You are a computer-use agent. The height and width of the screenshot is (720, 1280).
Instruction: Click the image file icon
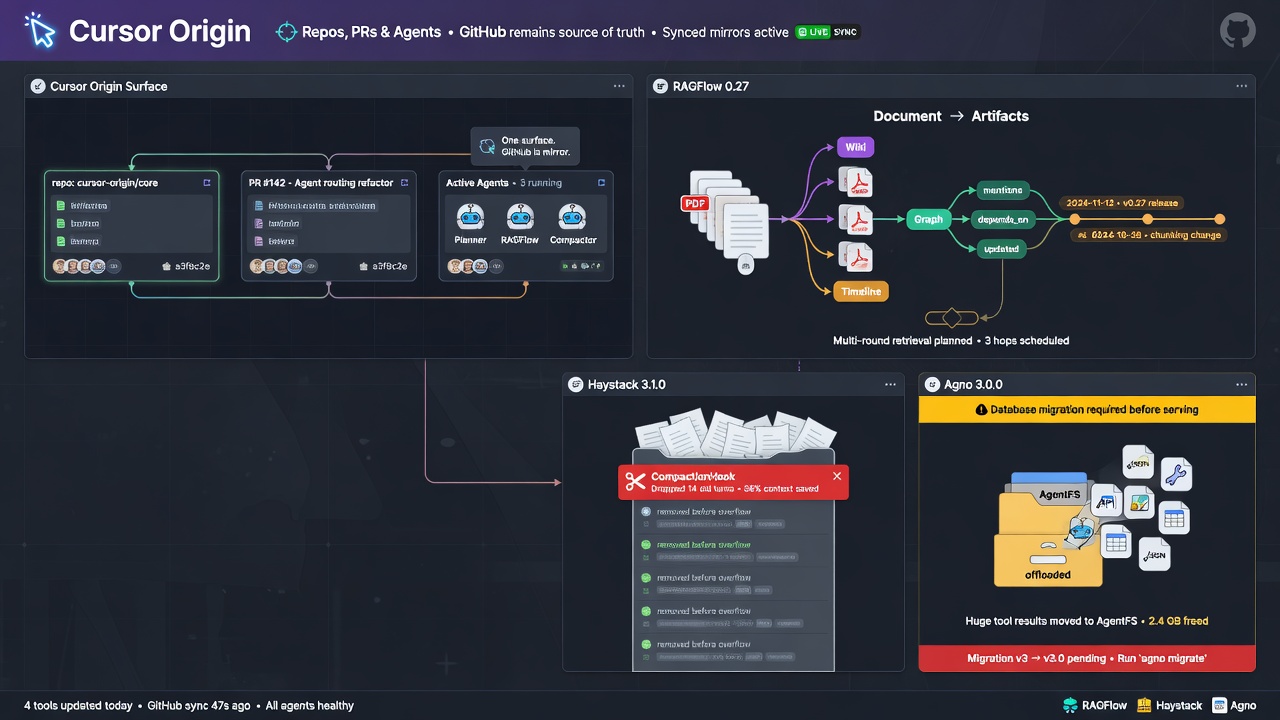tap(1139, 502)
